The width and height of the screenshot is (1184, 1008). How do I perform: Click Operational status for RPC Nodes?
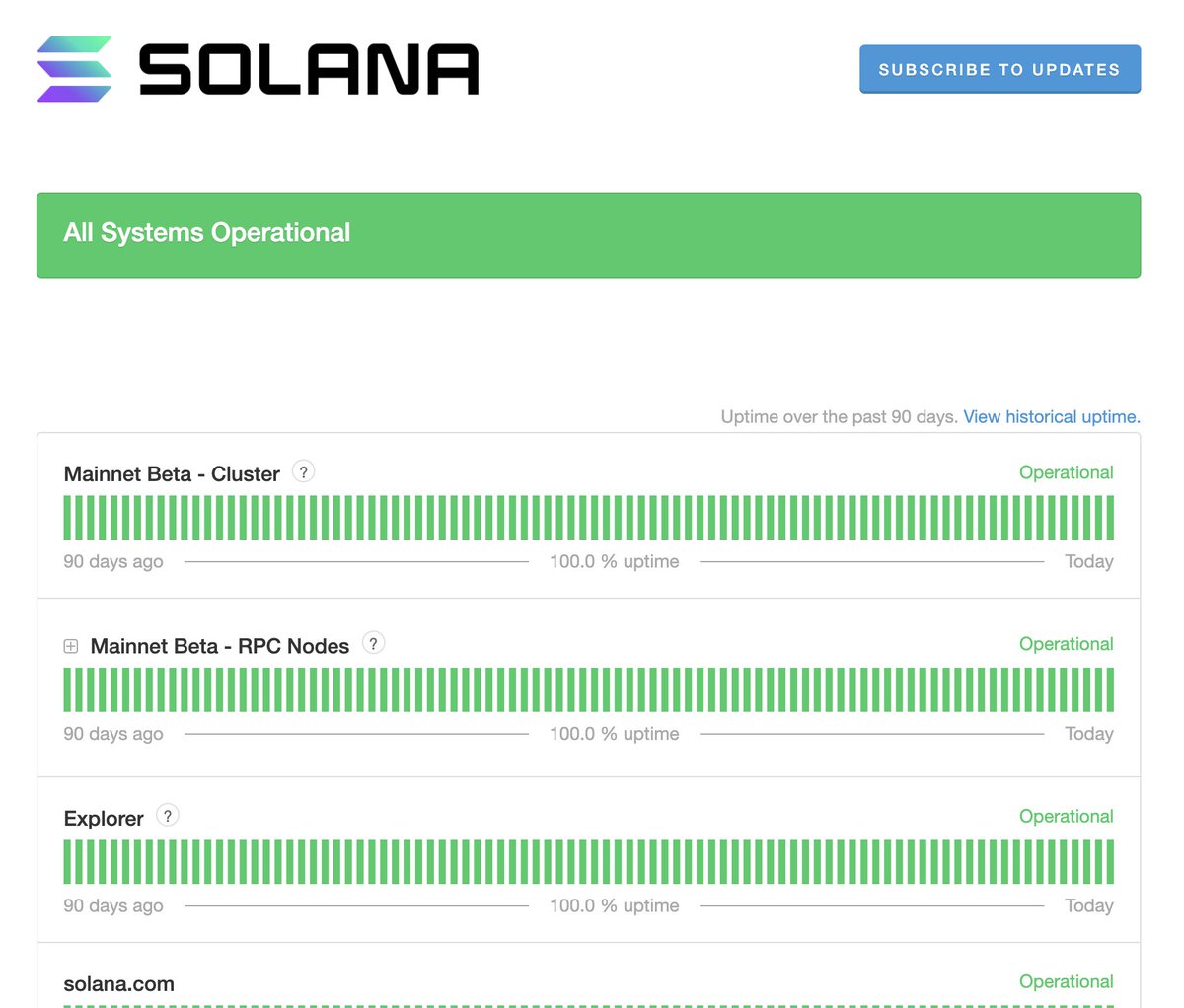click(x=1067, y=644)
